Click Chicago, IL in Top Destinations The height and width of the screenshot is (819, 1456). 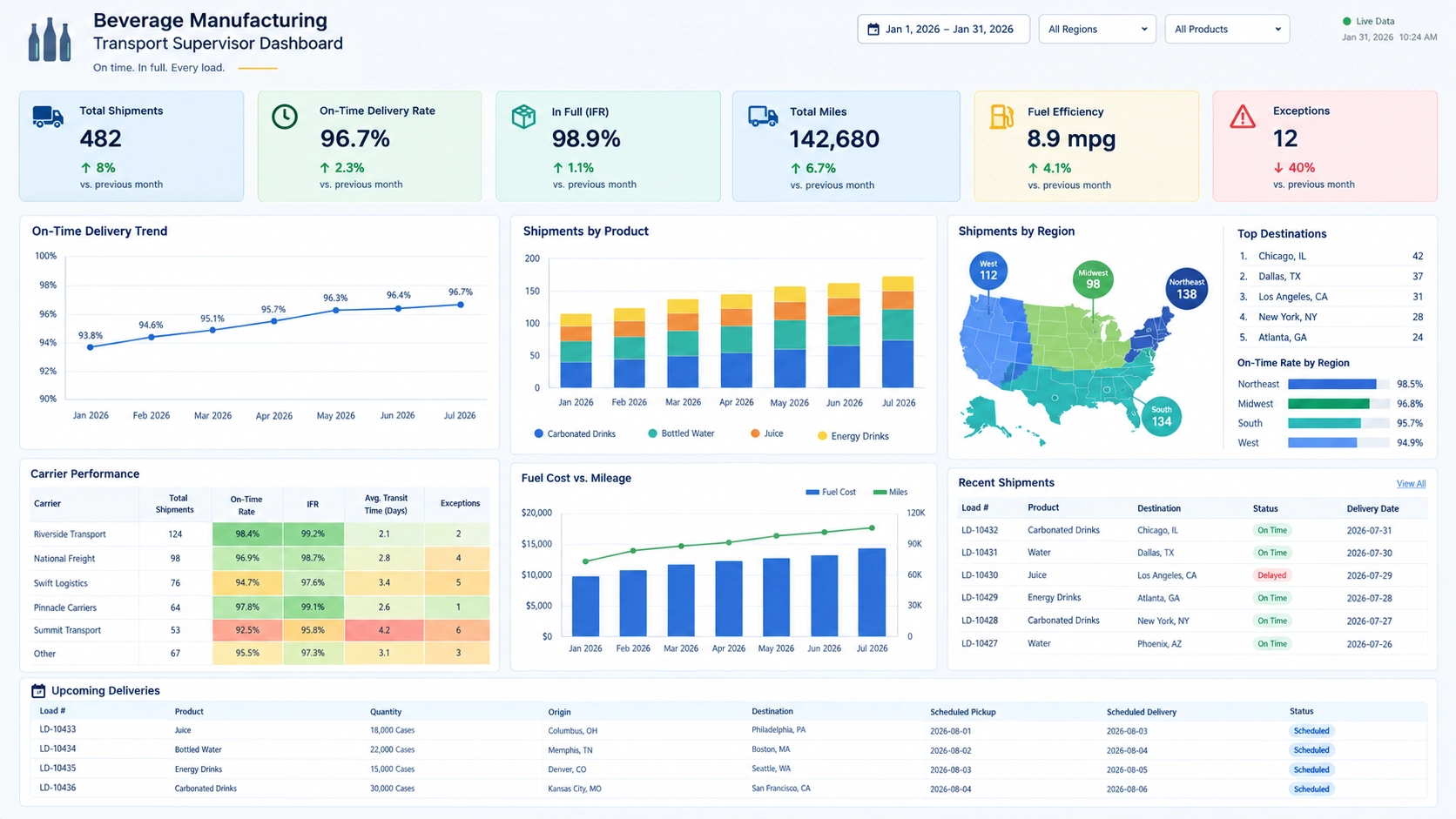point(1282,257)
